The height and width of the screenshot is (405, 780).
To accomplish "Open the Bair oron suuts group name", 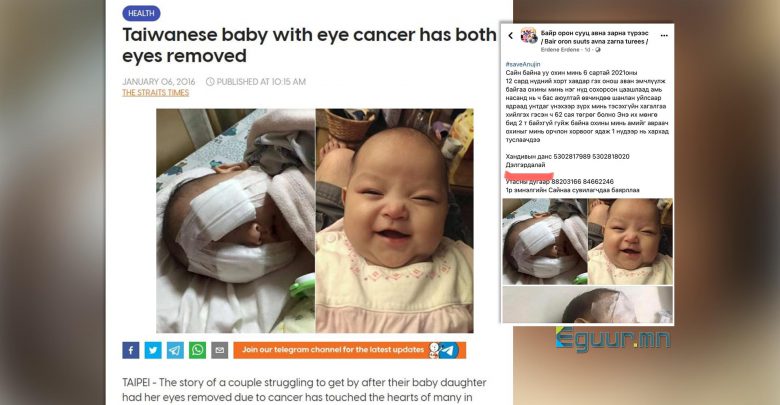I will [x=594, y=37].
